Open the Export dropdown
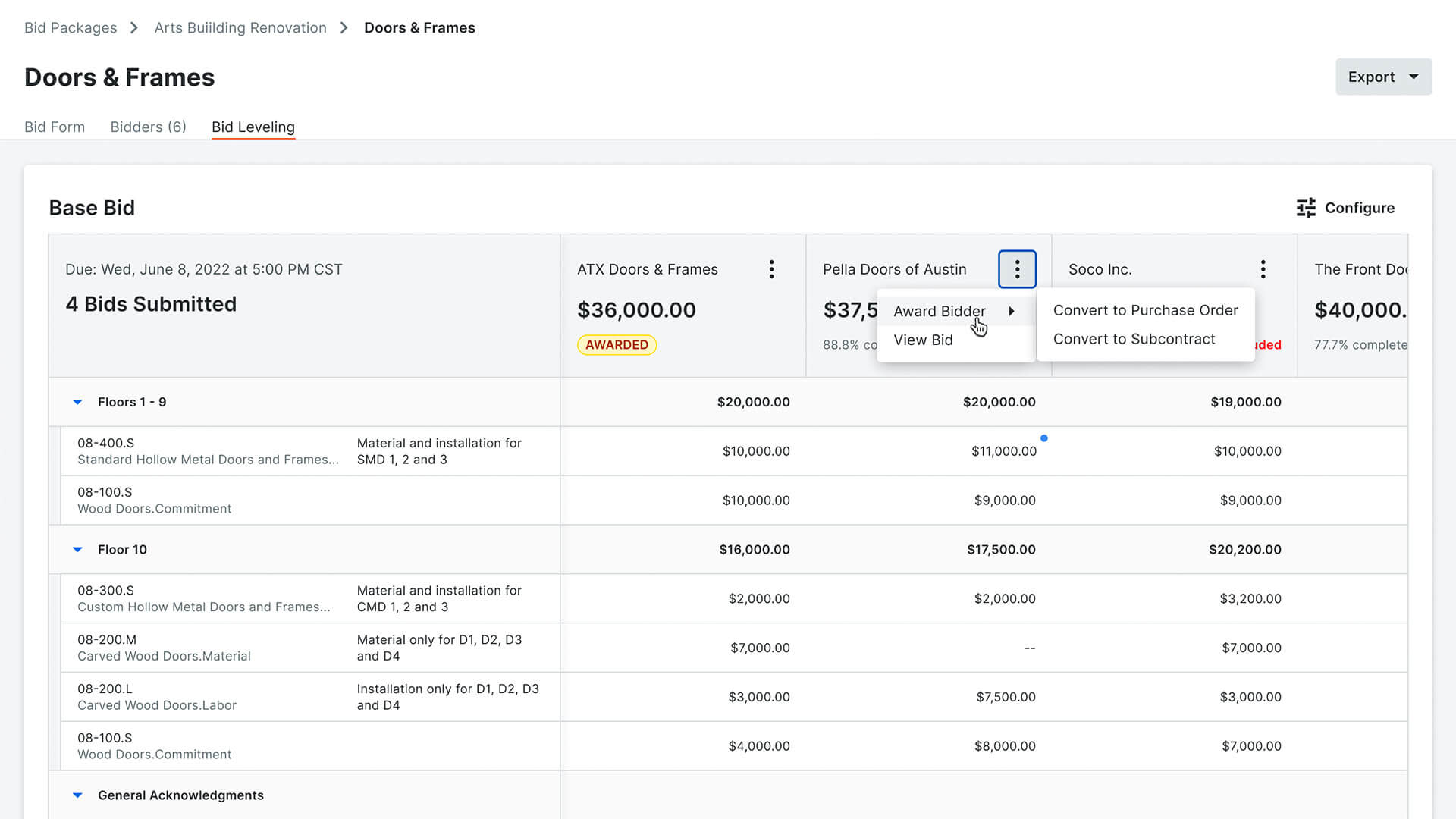 coord(1383,77)
